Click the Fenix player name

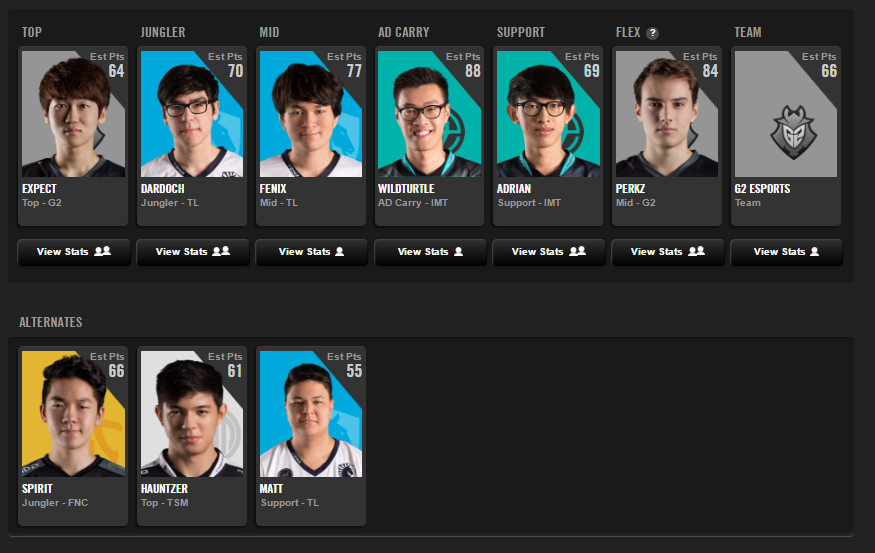pos(273,189)
